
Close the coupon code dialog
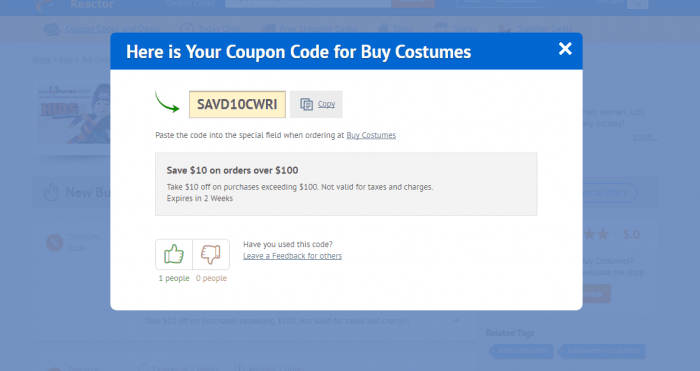pos(565,49)
